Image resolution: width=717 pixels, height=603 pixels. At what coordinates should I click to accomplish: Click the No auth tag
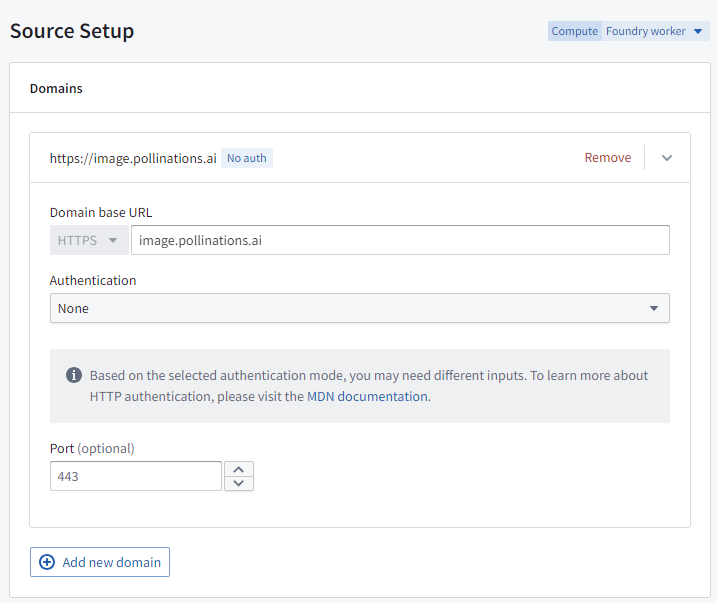pyautogui.click(x=246, y=158)
